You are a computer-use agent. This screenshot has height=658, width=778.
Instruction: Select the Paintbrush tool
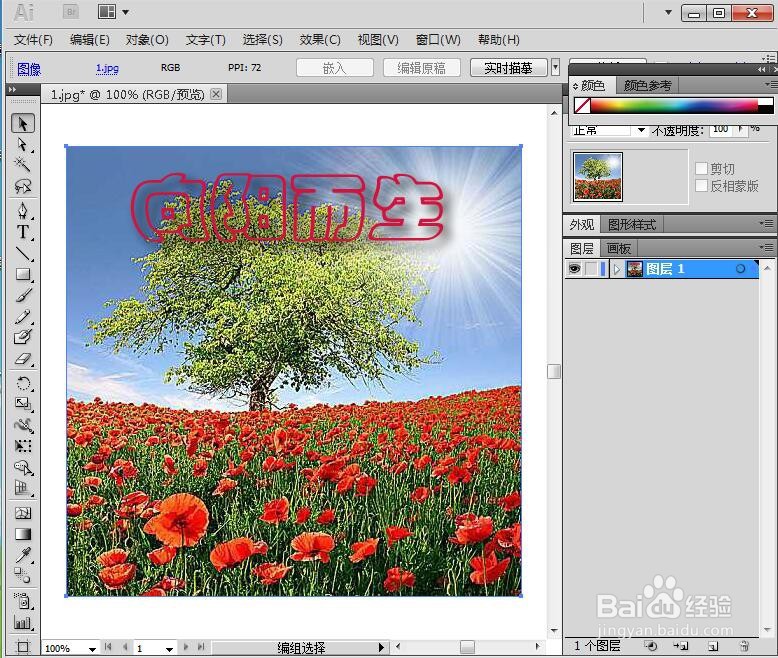(x=23, y=295)
